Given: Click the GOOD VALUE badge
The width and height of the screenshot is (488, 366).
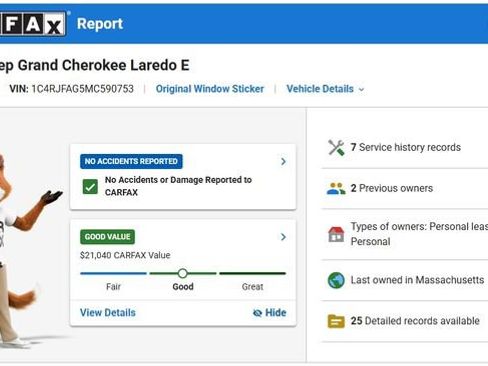Looking at the screenshot, I should 107,237.
